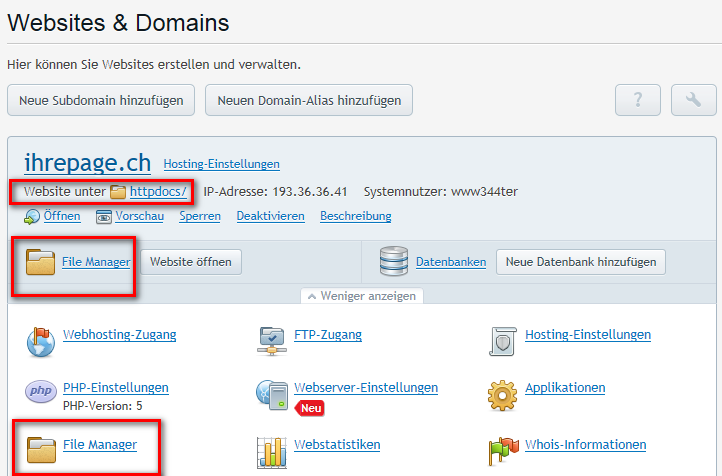This screenshot has width=722, height=476.
Task: Click the Webserver-Einstellungen server icon
Action: pyautogui.click(x=272, y=393)
